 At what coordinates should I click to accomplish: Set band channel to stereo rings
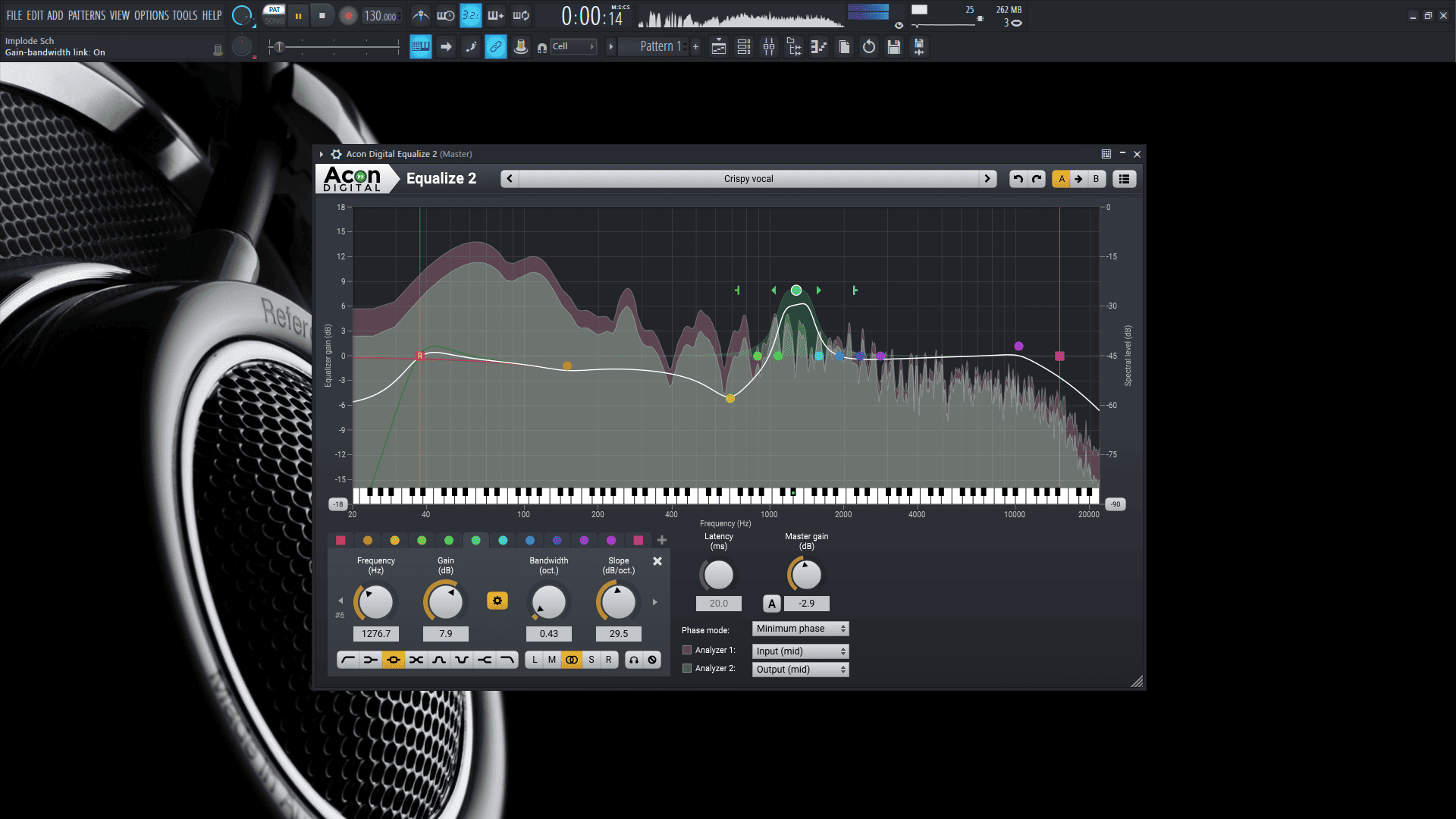tap(572, 660)
